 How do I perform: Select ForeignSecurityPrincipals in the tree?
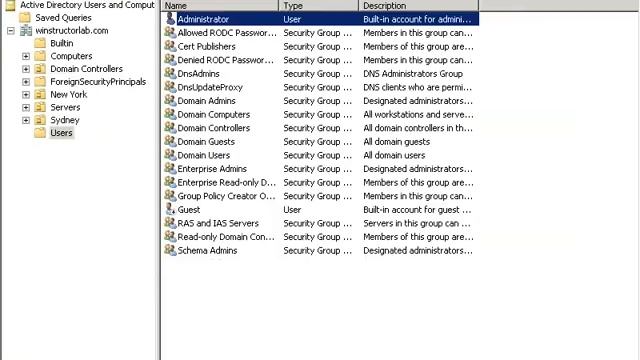tap(98, 82)
